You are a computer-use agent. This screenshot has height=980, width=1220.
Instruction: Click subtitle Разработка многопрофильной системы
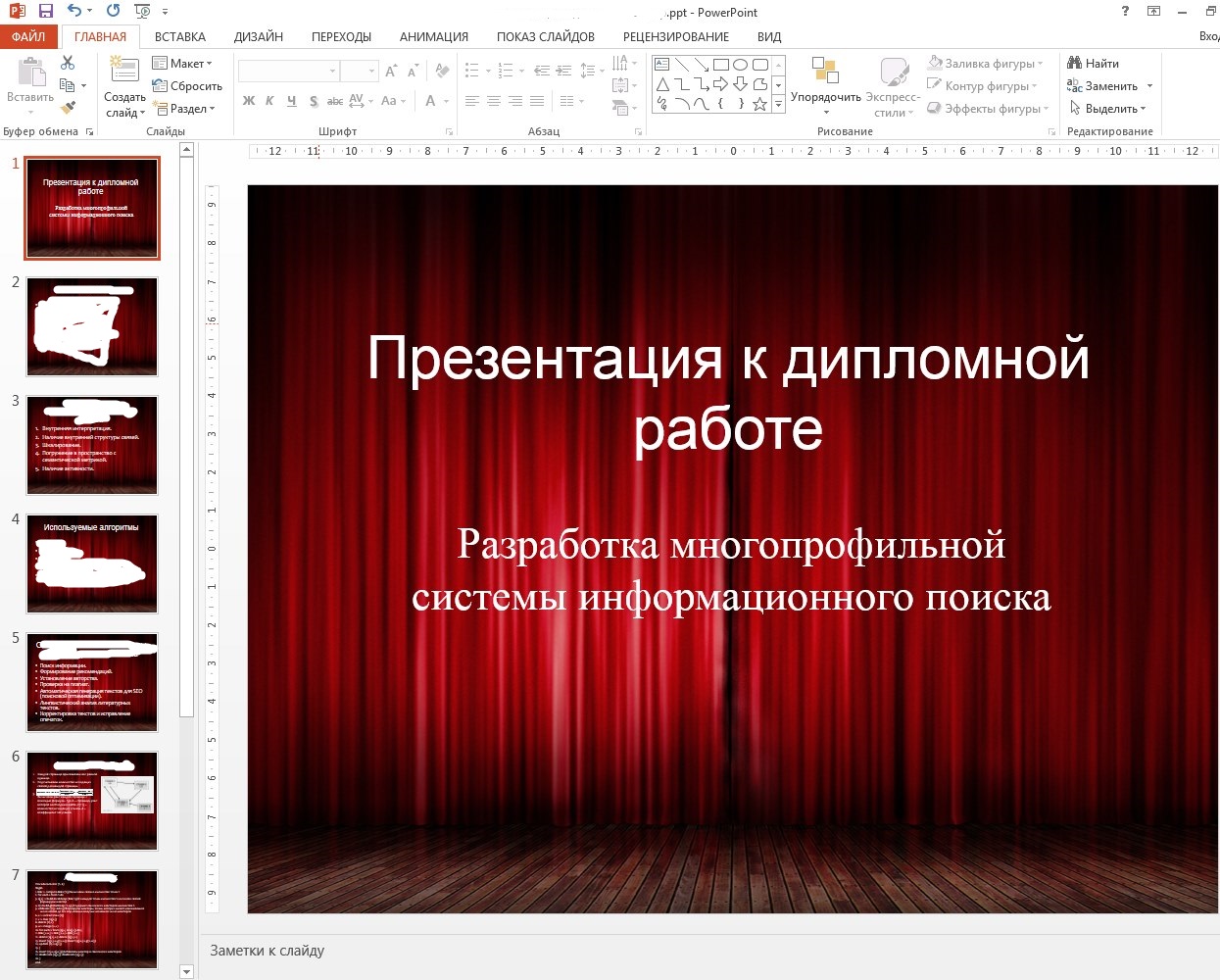tap(731, 570)
